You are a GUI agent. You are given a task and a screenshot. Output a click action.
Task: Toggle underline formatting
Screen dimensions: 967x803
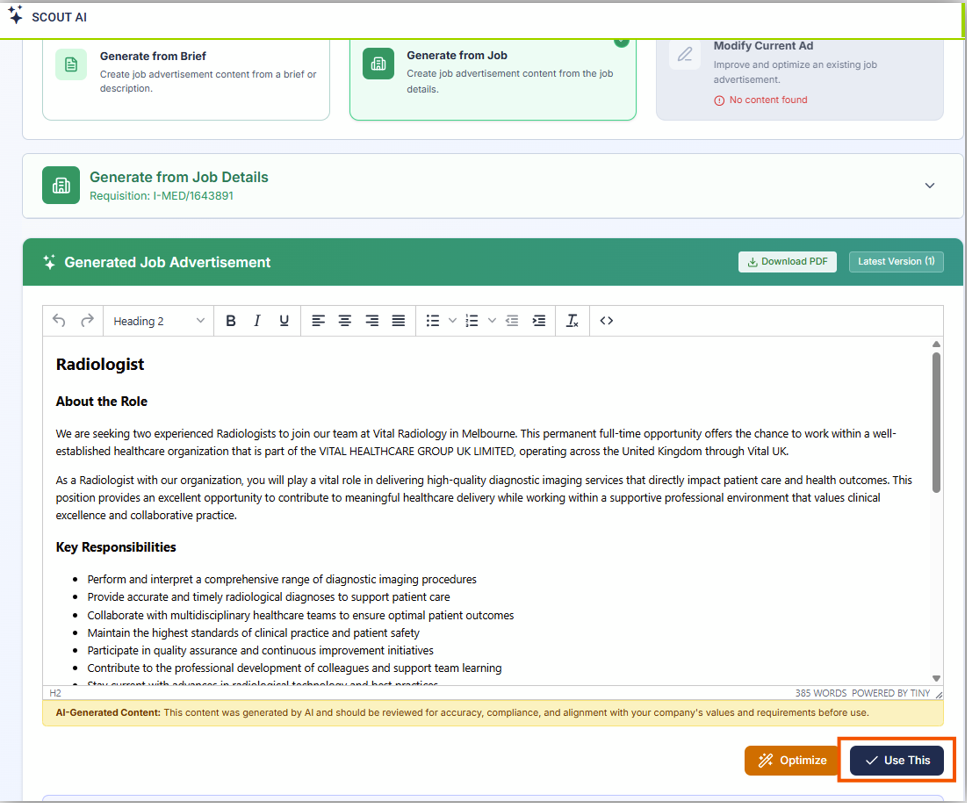tap(284, 321)
